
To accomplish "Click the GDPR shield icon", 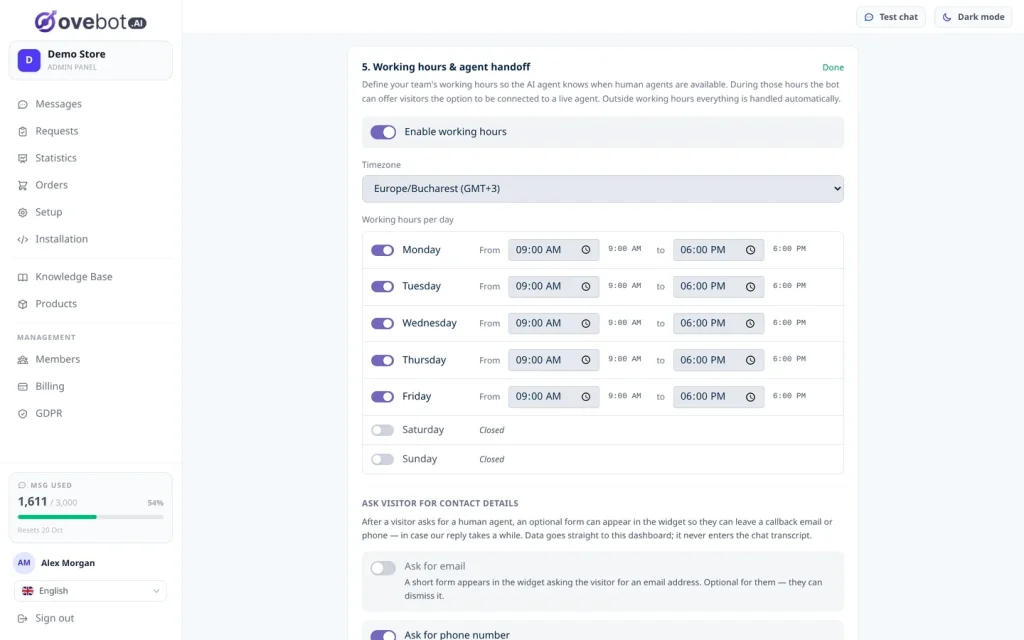I will point(23,413).
